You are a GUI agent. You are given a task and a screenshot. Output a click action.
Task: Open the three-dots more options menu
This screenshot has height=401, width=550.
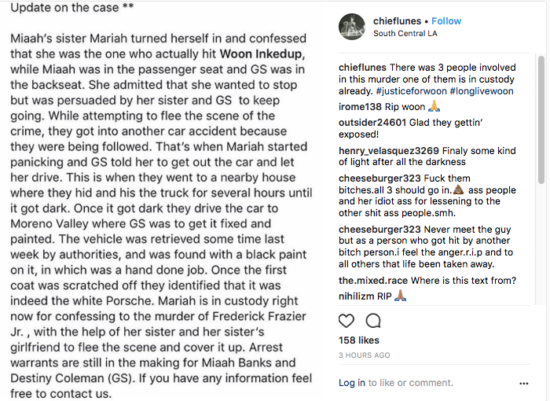(524, 383)
